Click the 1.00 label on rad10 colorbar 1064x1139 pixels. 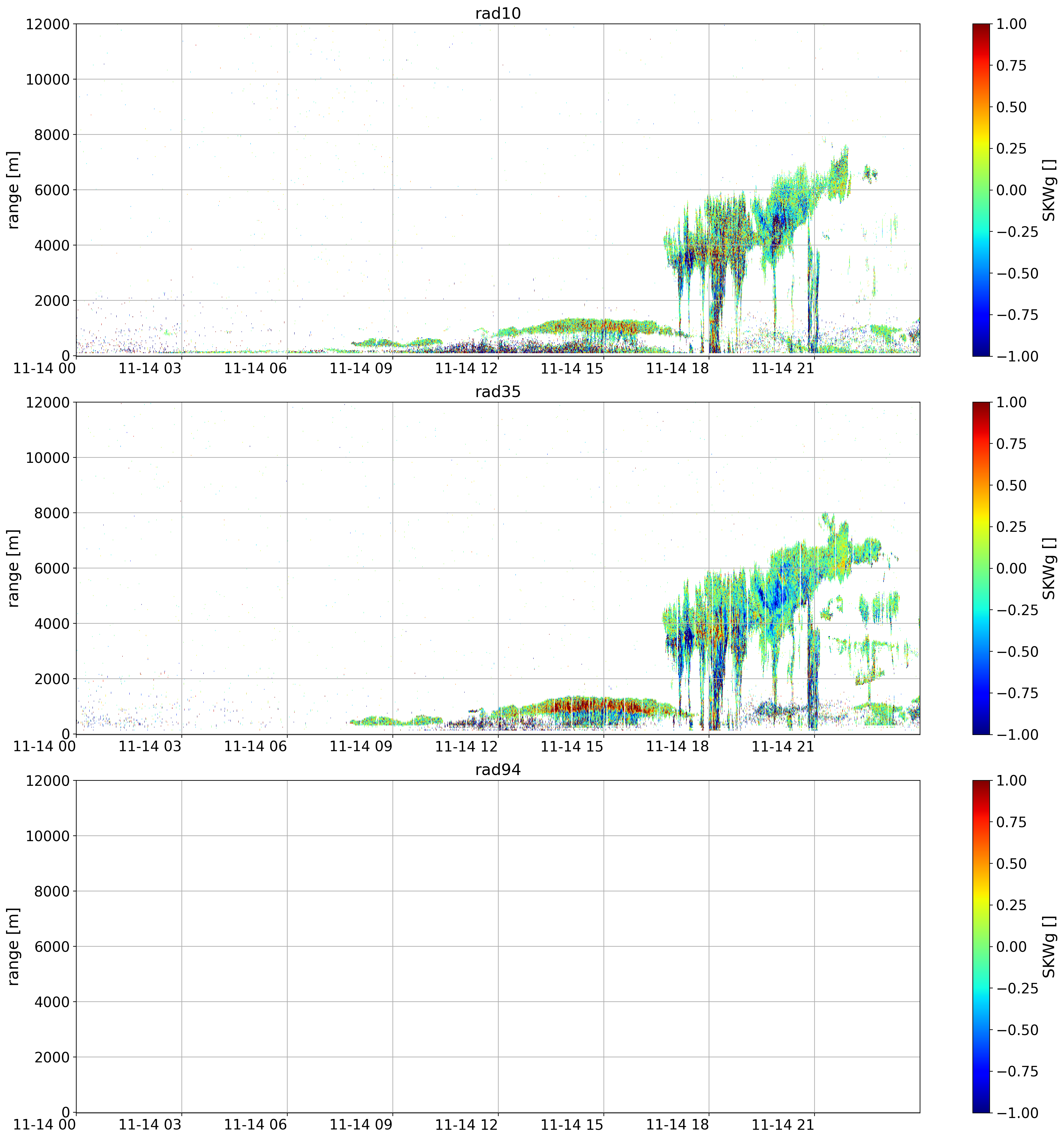click(1011, 24)
